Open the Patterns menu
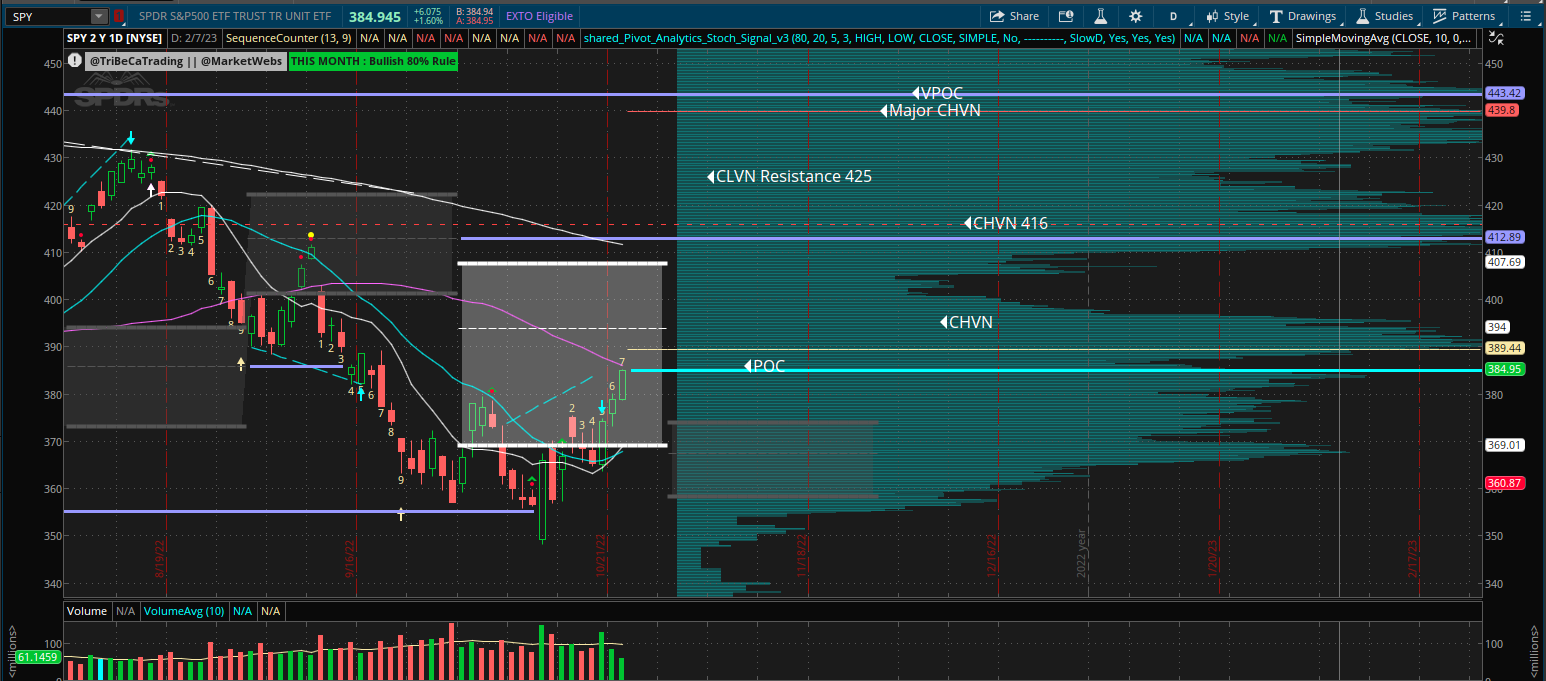The height and width of the screenshot is (681, 1546). [x=1465, y=16]
